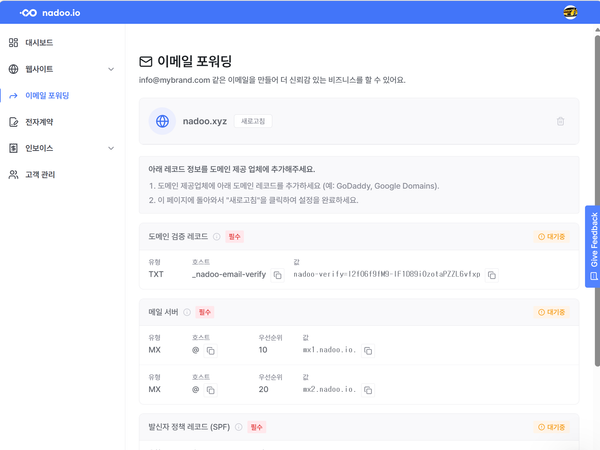Click the 대기중 status of the SPF record

coord(551,427)
